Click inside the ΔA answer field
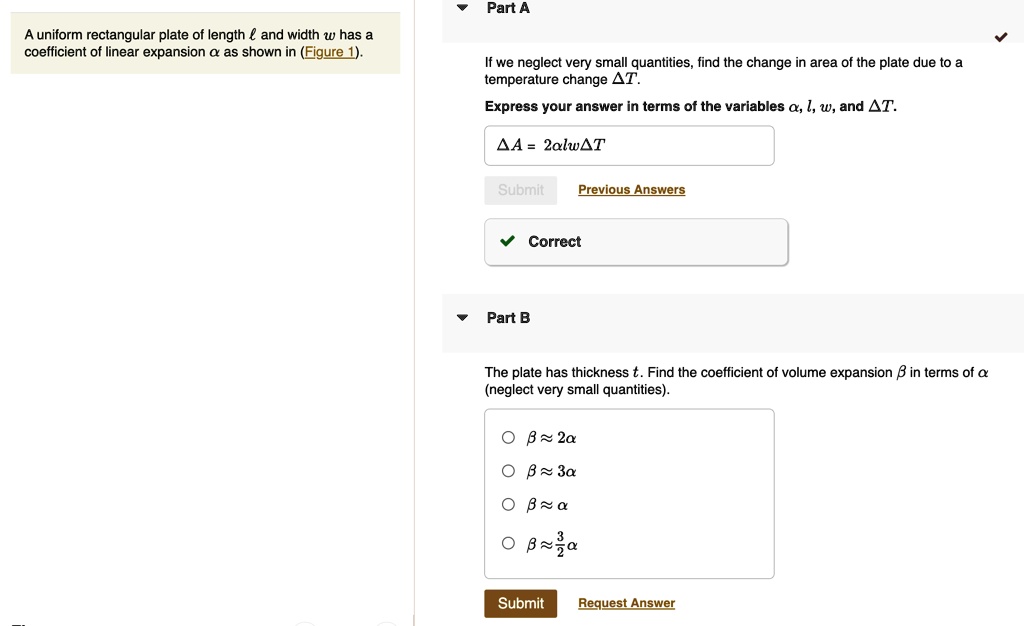Screen dimensions: 1024x626 pos(628,145)
